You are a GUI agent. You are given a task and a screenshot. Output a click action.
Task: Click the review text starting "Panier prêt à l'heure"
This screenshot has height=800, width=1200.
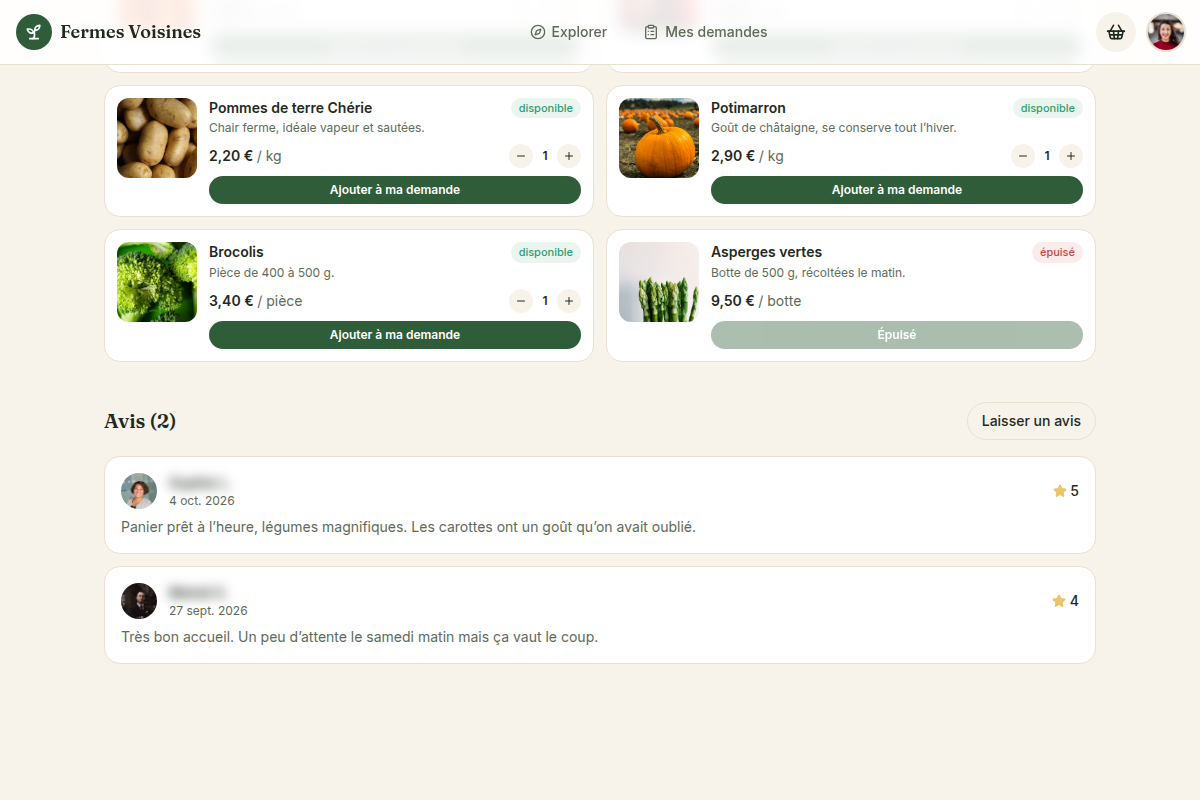(408, 527)
